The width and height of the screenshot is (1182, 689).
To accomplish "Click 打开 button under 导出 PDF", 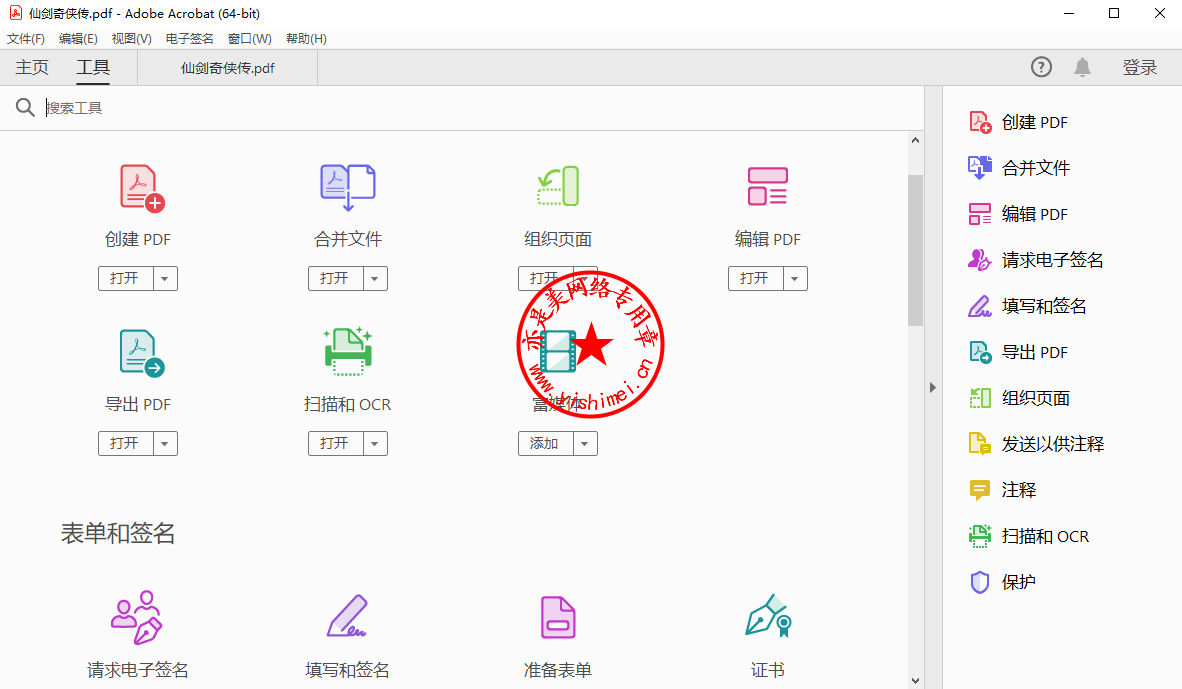I will click(x=126, y=444).
